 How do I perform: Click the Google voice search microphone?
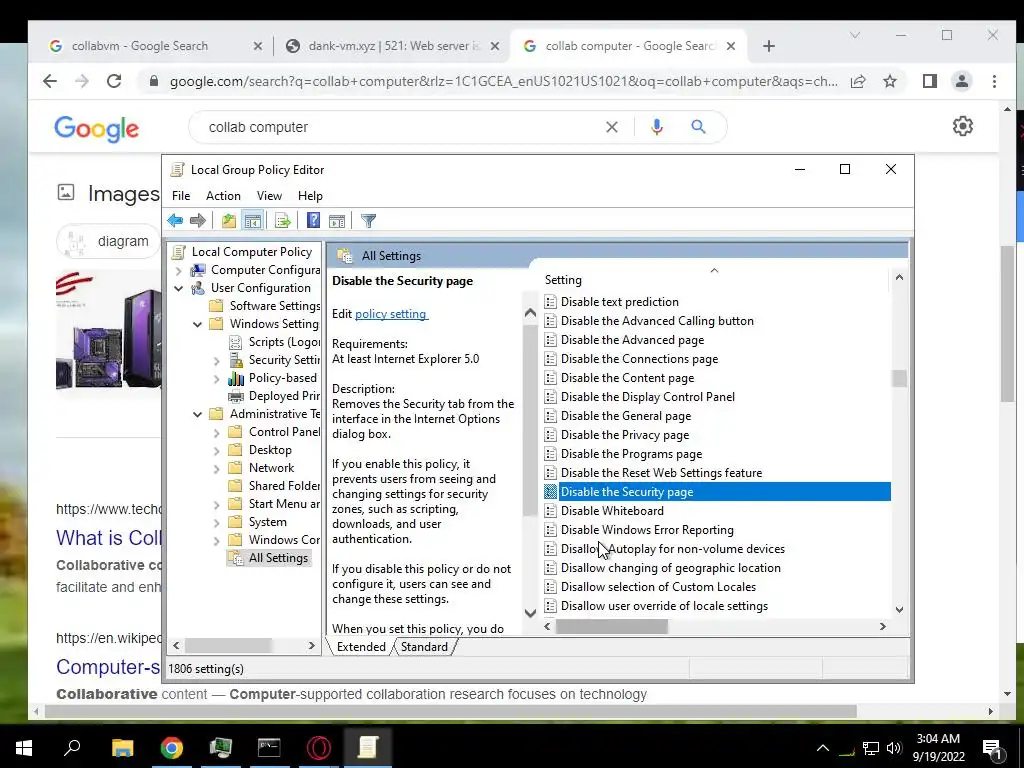click(x=657, y=127)
